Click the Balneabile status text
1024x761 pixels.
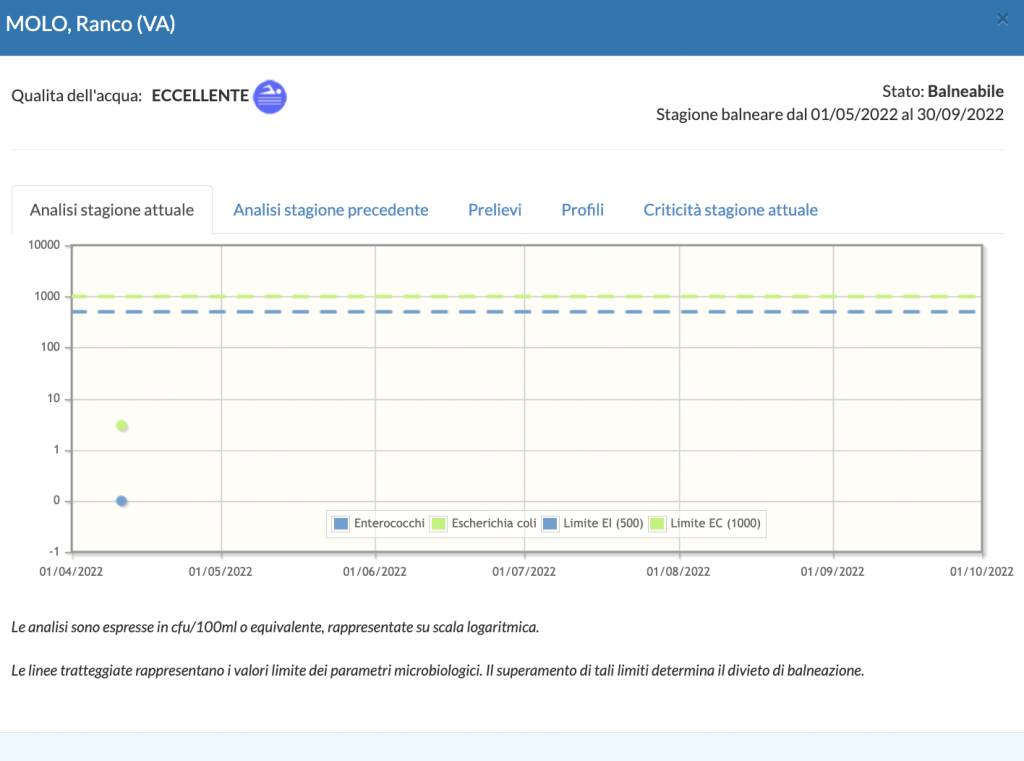965,91
